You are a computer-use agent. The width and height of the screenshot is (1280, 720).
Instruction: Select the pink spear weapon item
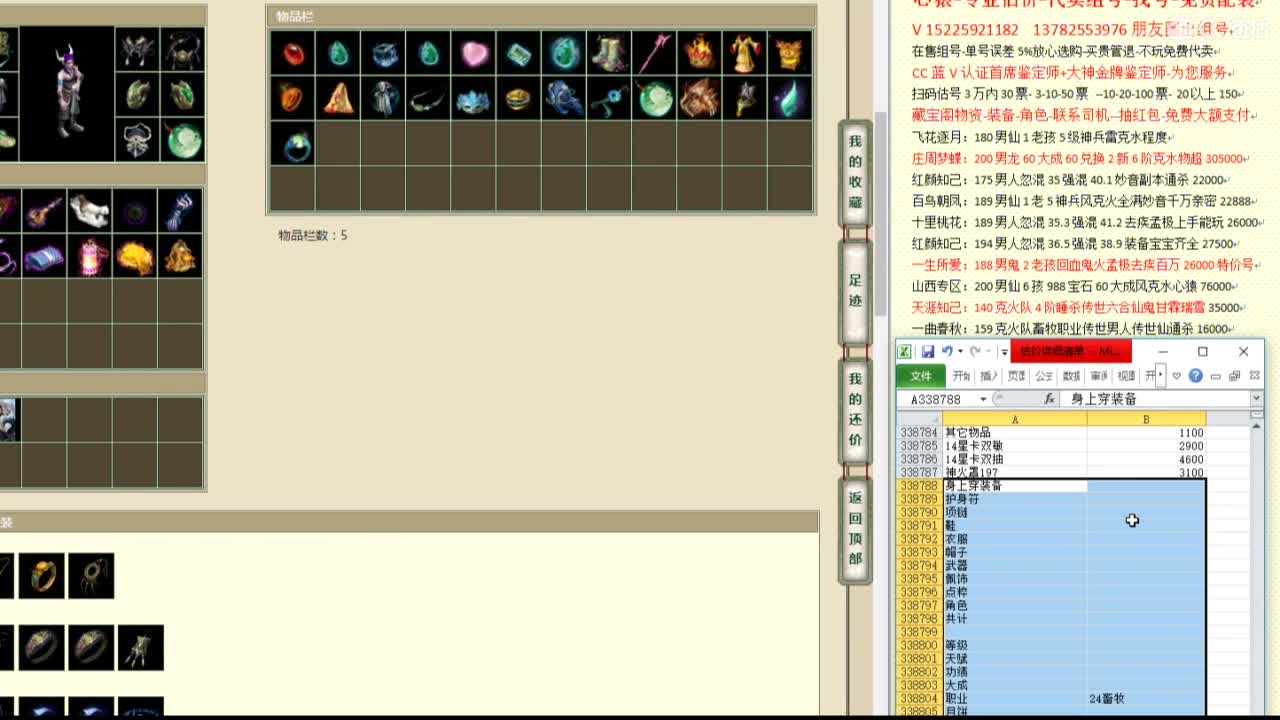[x=654, y=53]
